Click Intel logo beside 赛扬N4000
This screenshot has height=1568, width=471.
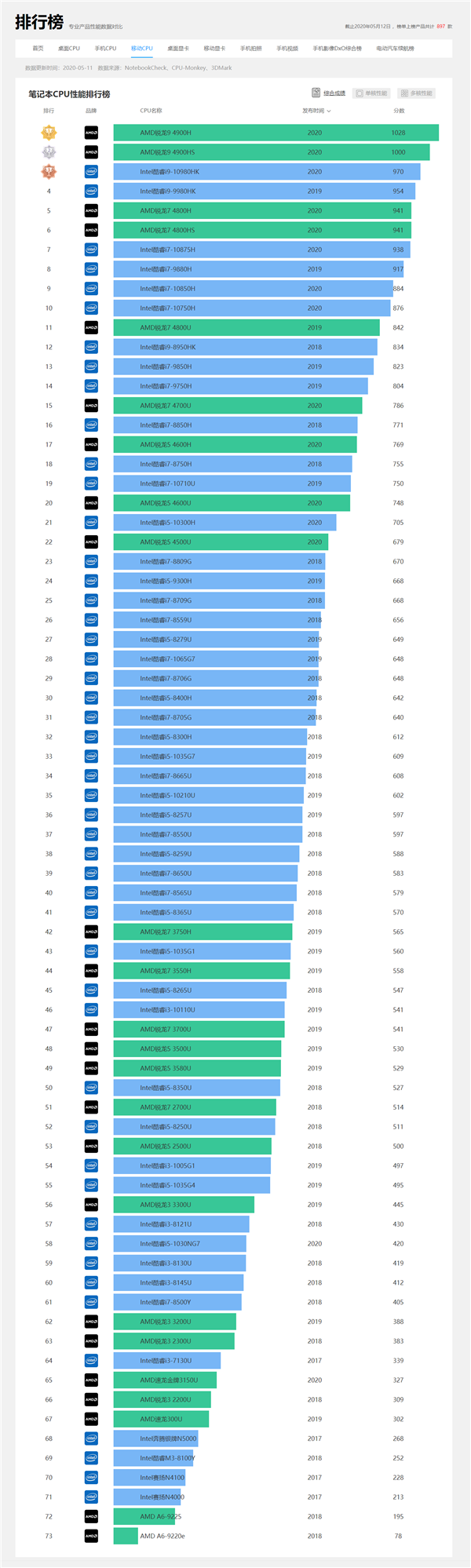pyautogui.click(x=91, y=1497)
